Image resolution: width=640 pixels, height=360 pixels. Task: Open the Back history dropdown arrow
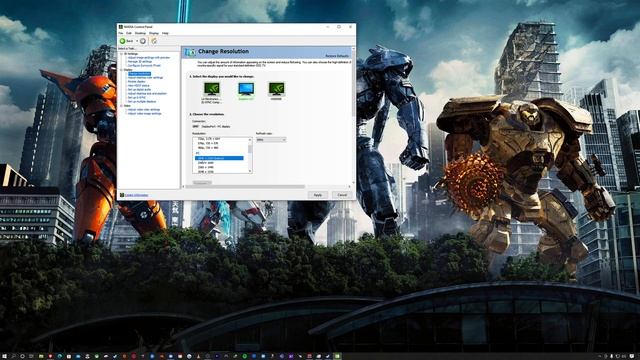[137, 41]
